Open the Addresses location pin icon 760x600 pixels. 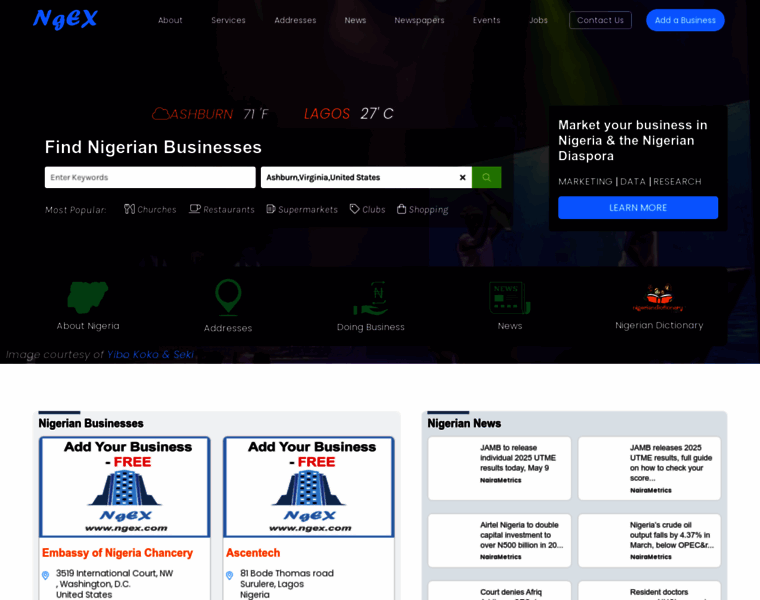[x=228, y=297]
